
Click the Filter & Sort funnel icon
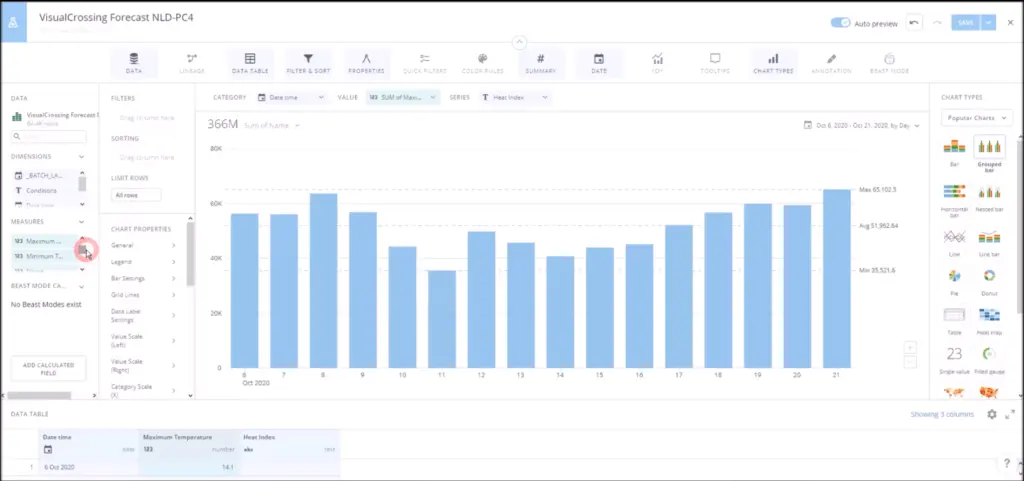(x=309, y=60)
